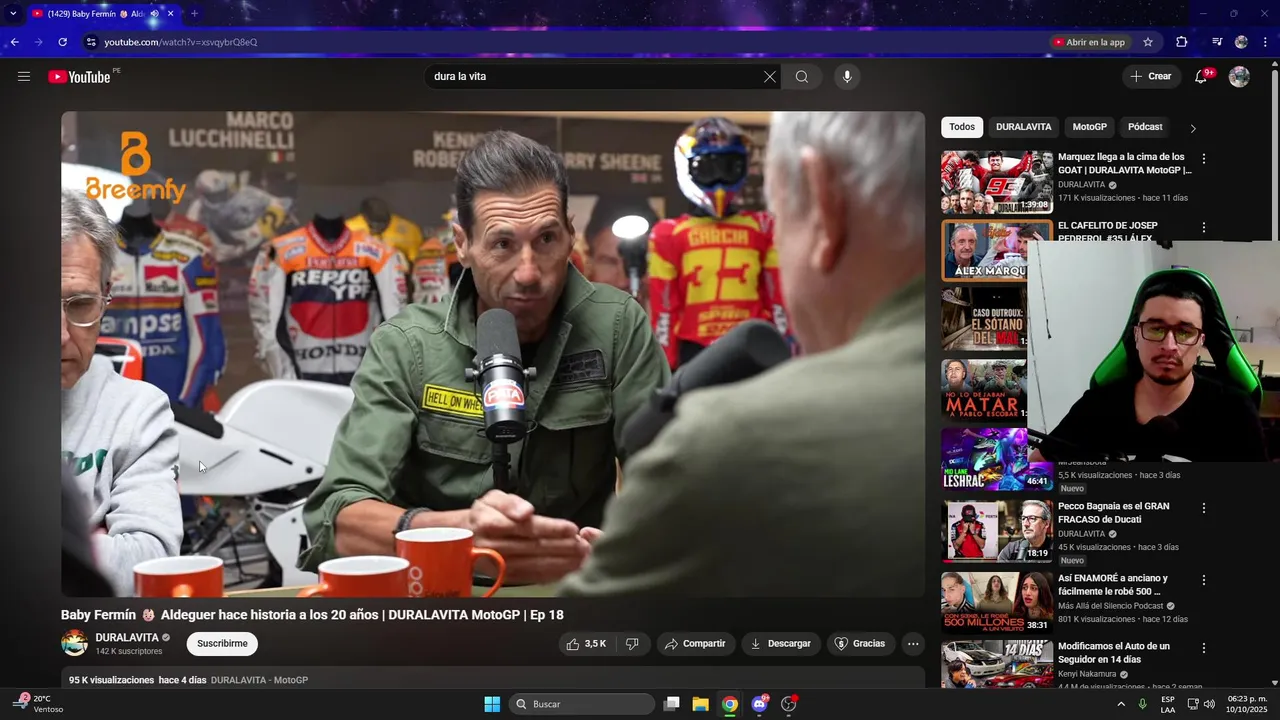Show more filter chips with right chevron
Viewport: 1280px width, 720px height.
[x=1192, y=128]
